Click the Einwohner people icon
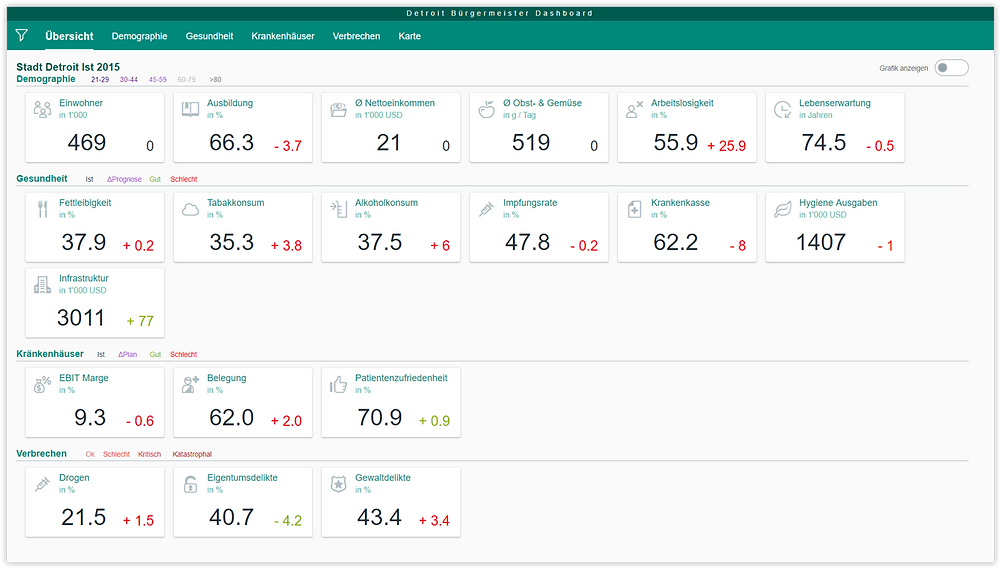Image resolution: width=1000 pixels, height=569 pixels. tap(42, 110)
